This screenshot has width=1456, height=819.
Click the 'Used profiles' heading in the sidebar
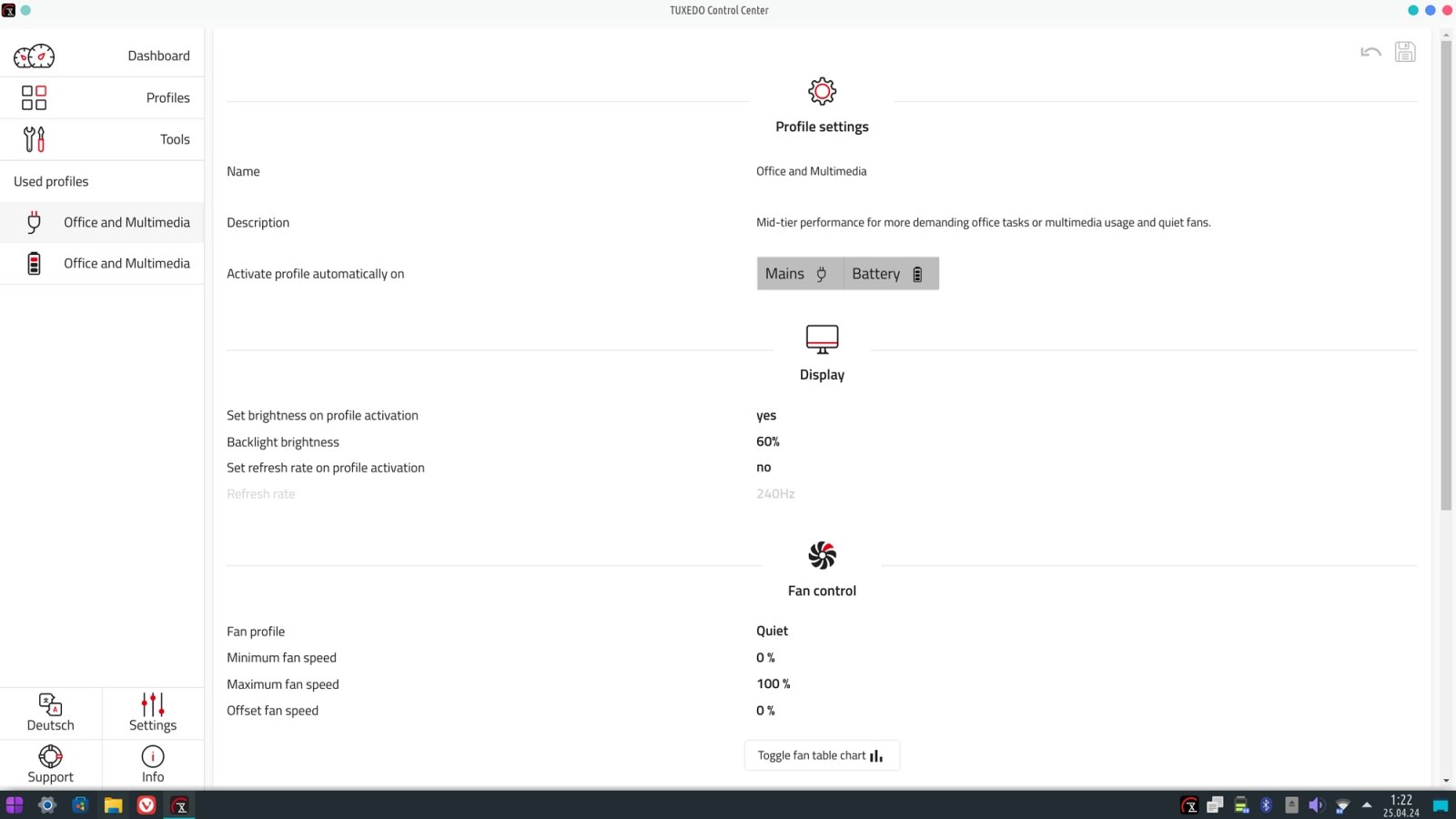click(51, 181)
